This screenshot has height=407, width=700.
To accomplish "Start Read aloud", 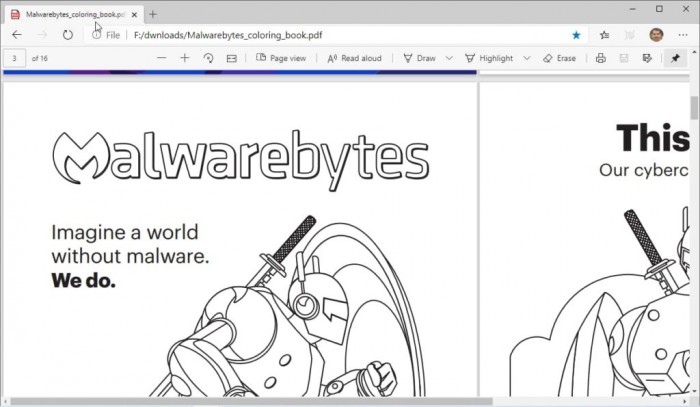I will tap(354, 58).
